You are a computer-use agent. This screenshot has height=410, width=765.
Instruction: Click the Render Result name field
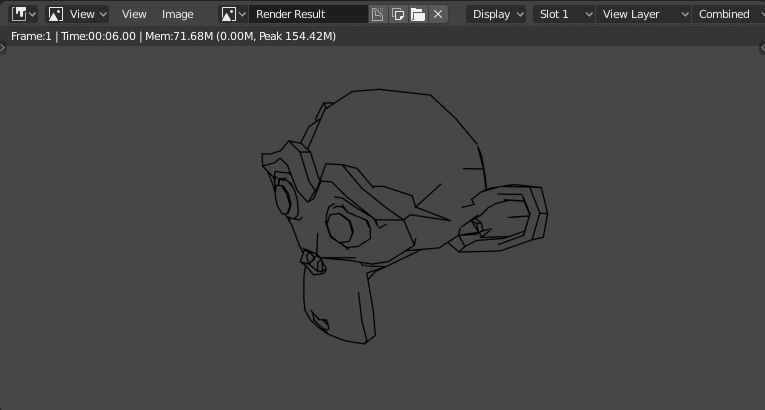pyautogui.click(x=308, y=14)
